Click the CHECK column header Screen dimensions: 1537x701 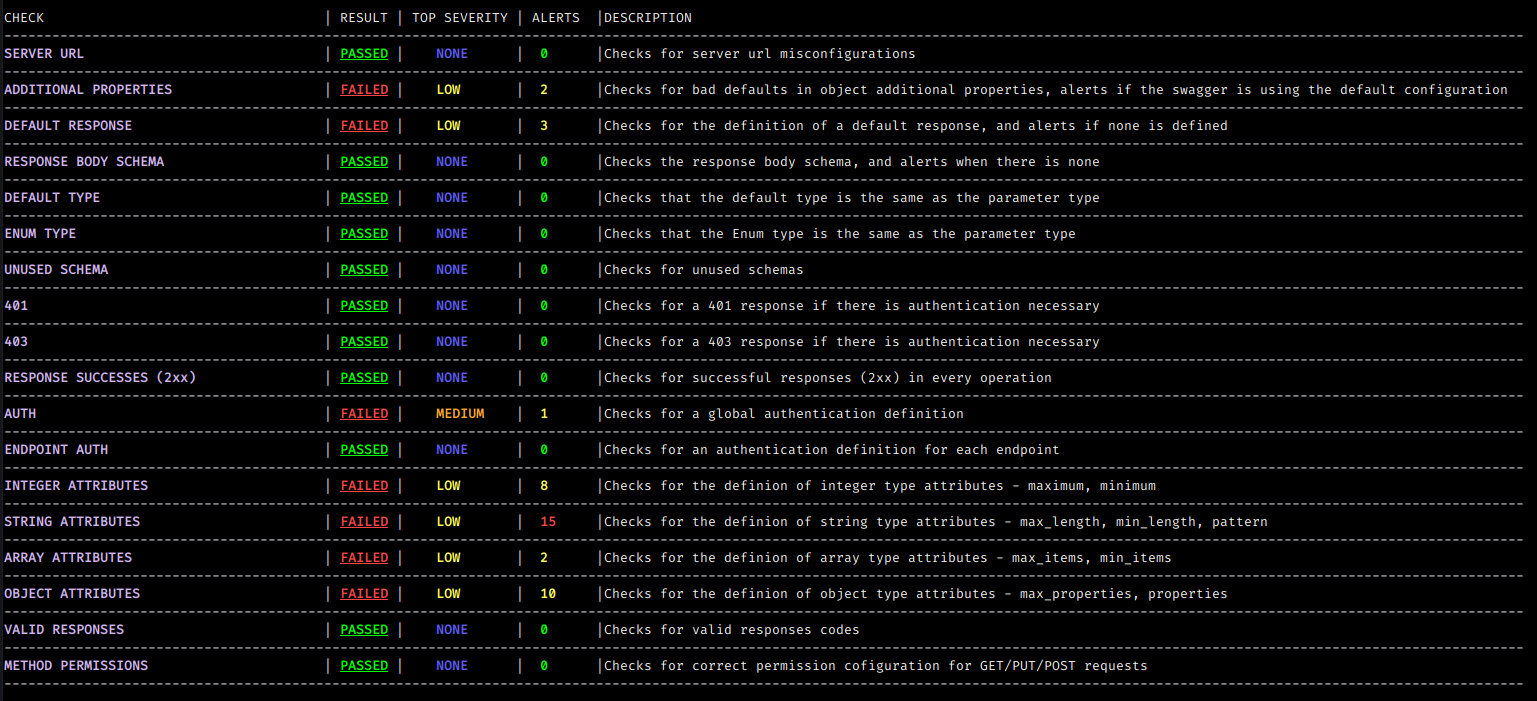point(24,18)
